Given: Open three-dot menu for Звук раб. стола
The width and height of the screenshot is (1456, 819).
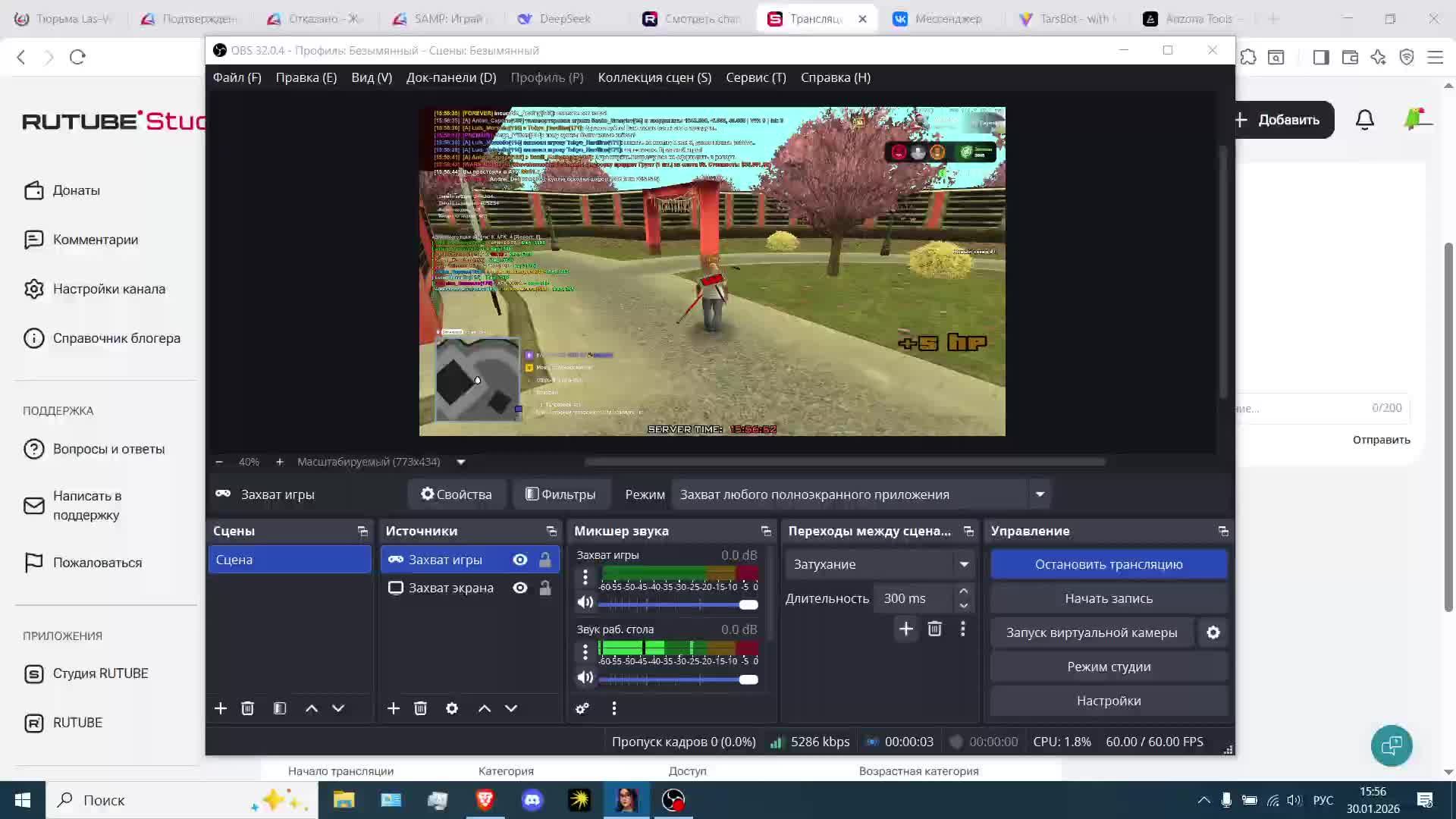Looking at the screenshot, I should pos(585,652).
